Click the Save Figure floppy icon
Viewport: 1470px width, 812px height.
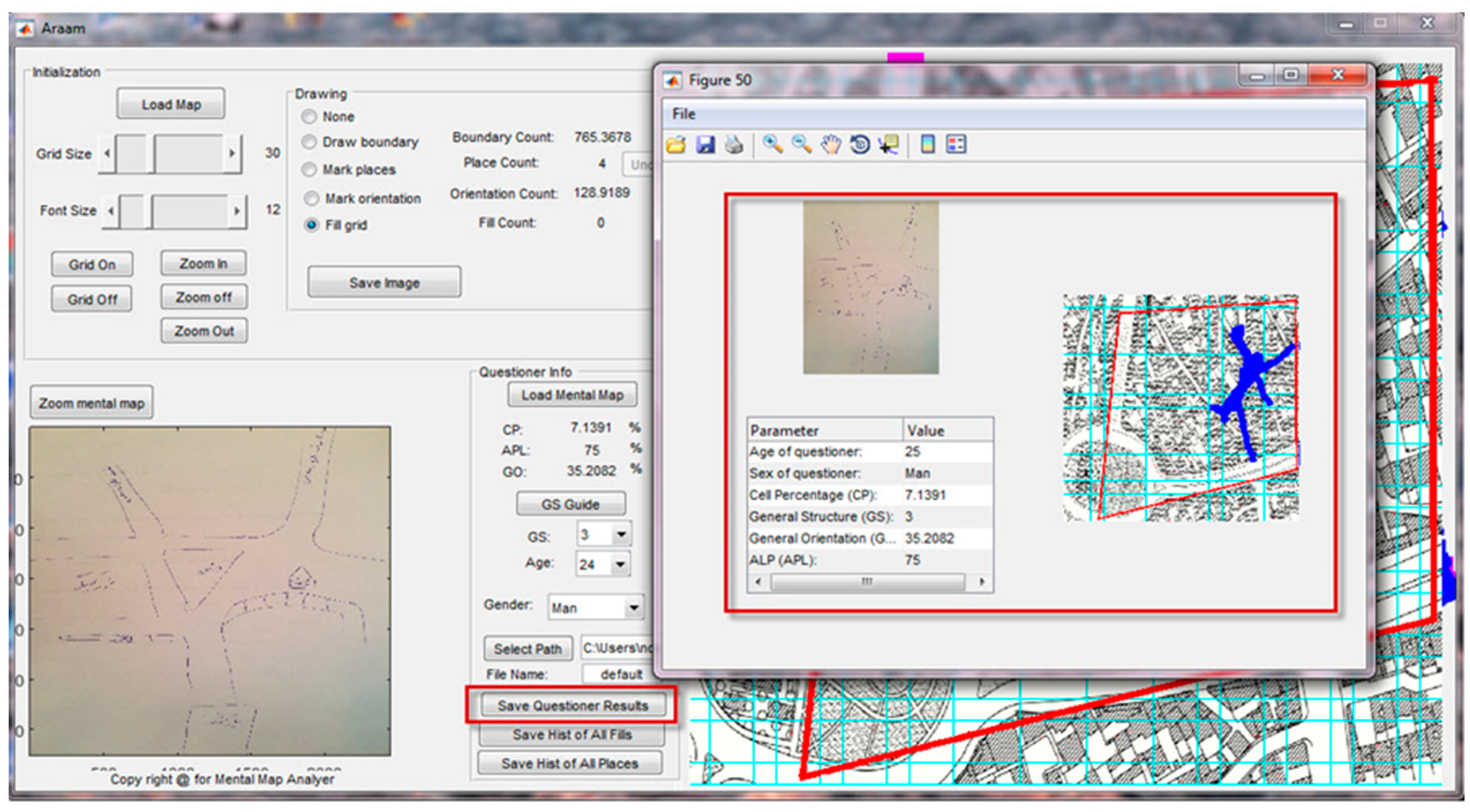[705, 145]
